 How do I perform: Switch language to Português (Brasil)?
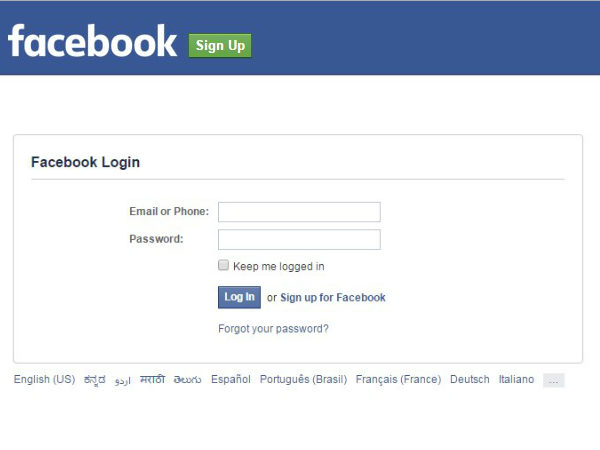(x=303, y=379)
